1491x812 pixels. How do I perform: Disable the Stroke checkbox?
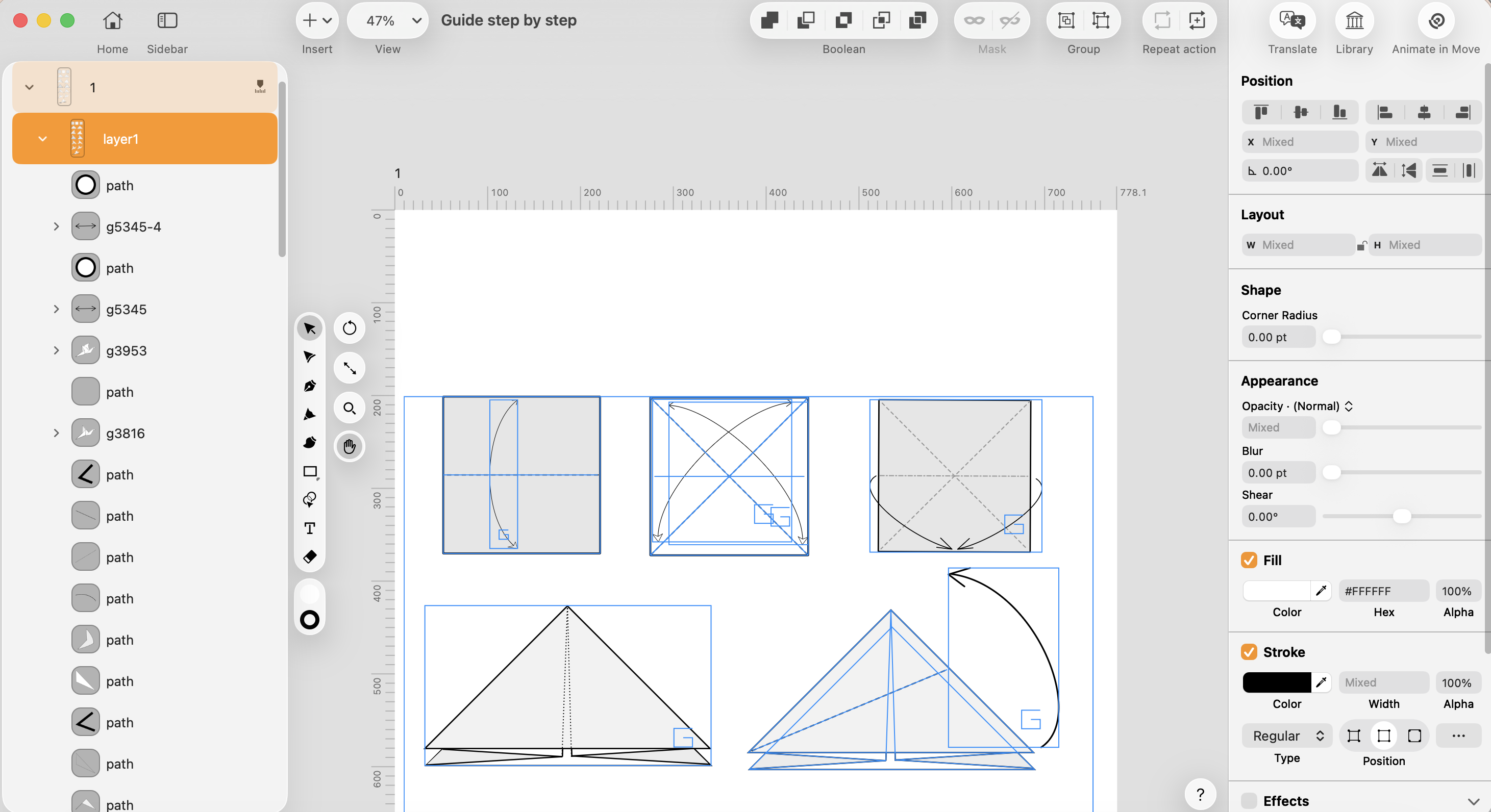[1249, 652]
